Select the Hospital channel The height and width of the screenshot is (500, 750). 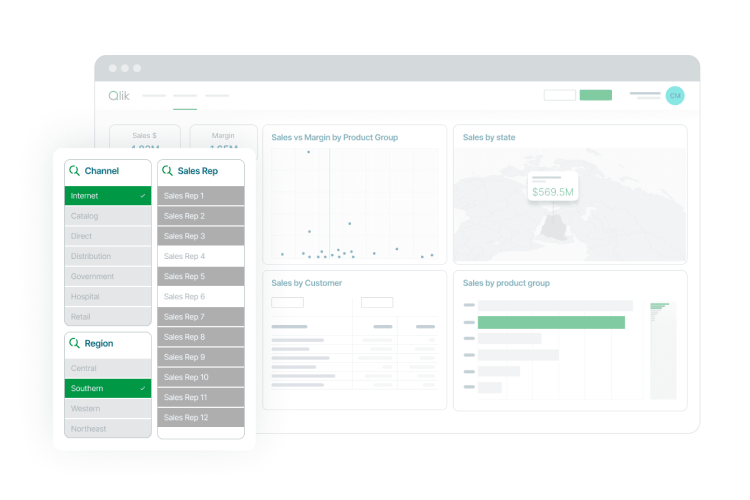click(x=108, y=297)
